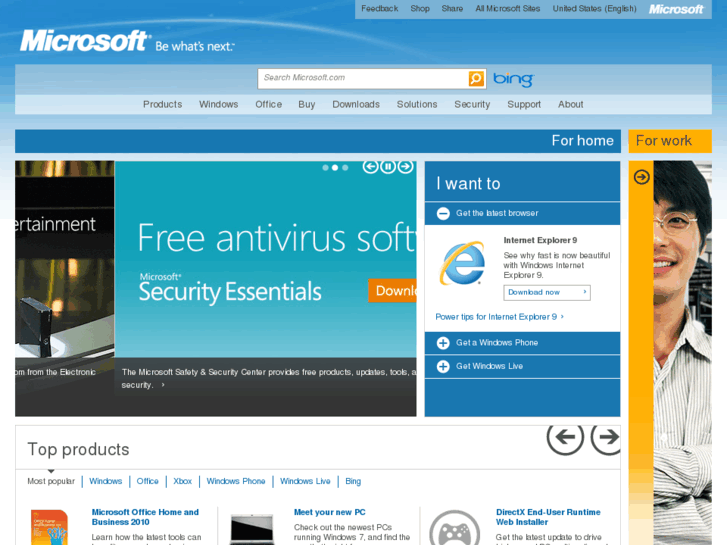Viewport: 727px width, 545px height.
Task: Click into the Search Microsoft.com field
Action: (x=364, y=78)
